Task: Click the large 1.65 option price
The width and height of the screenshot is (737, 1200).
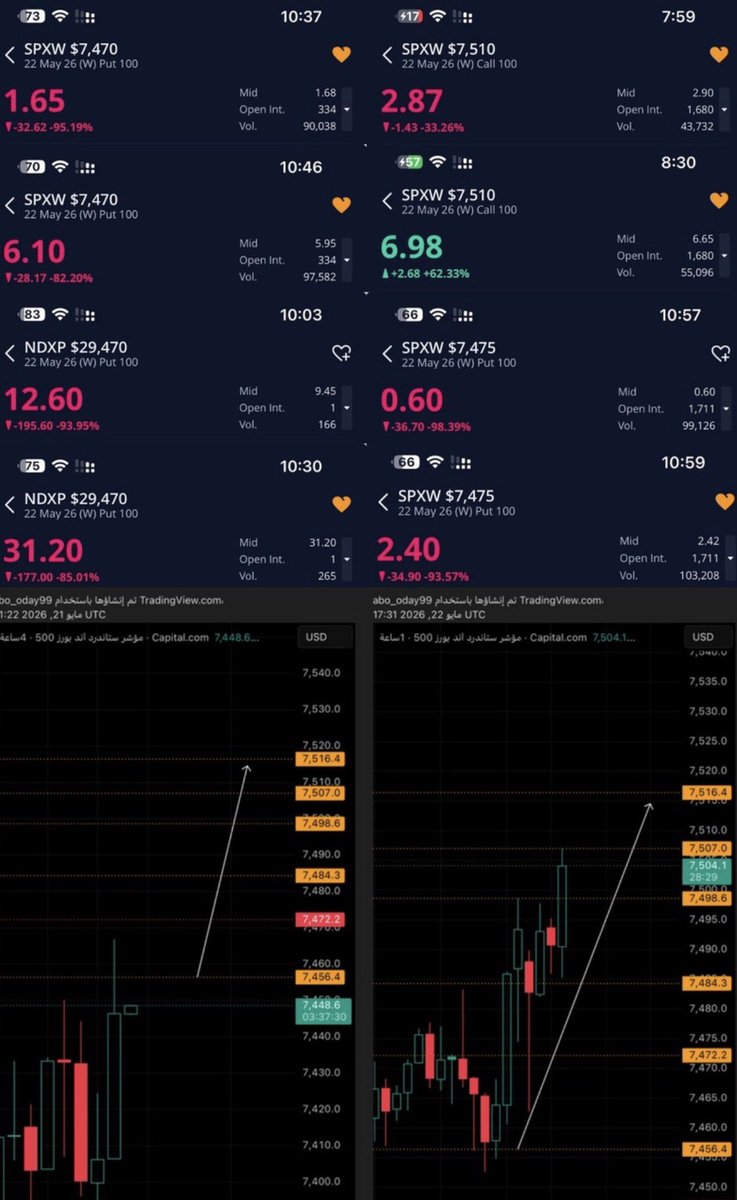Action: 35,102
